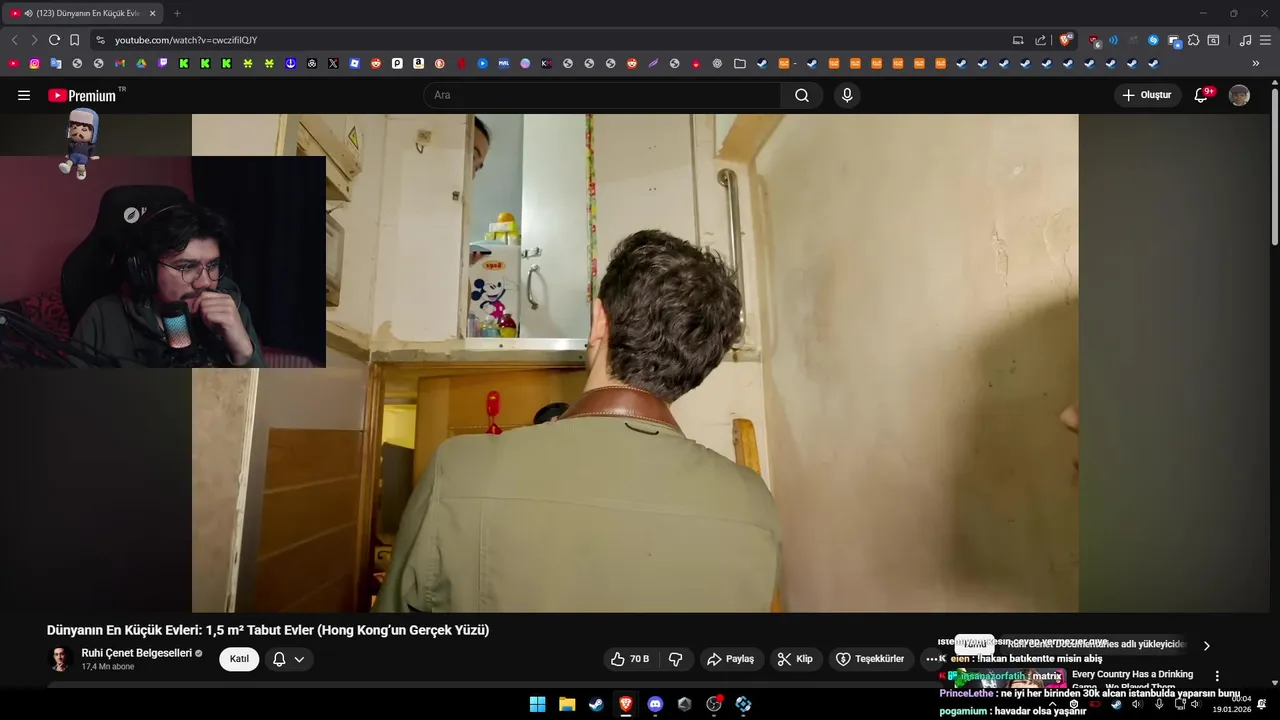The height and width of the screenshot is (720, 1280).
Task: Open the music note media control icon
Action: [x=1245, y=40]
